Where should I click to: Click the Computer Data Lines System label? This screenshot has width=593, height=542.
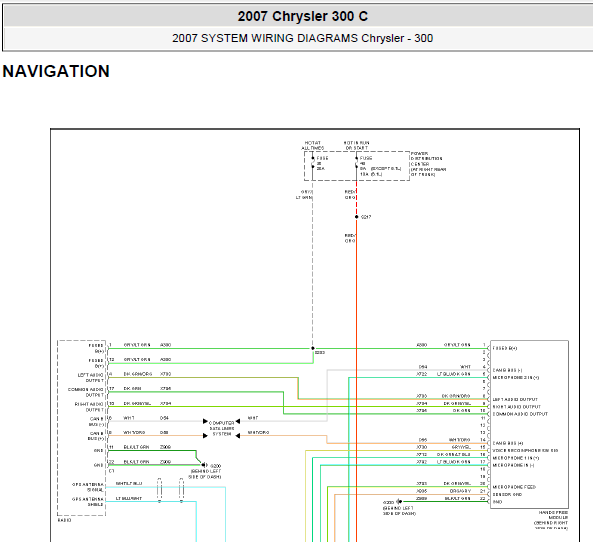point(222,428)
